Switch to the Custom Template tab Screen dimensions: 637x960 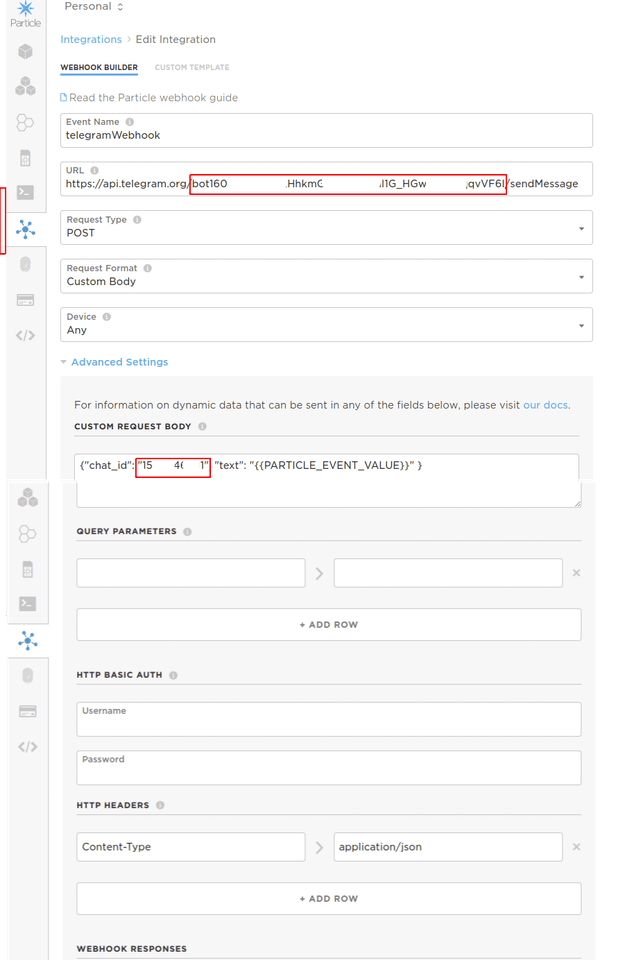[192, 68]
